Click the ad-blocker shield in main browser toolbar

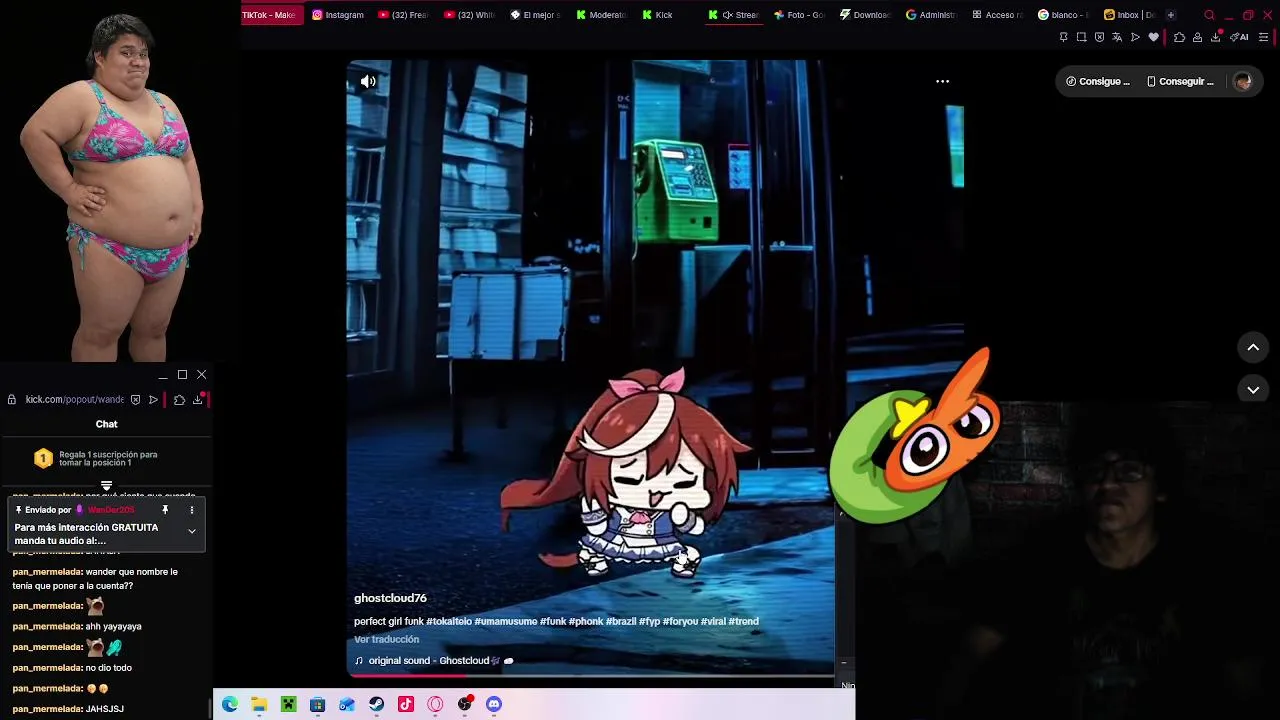[x=1099, y=37]
